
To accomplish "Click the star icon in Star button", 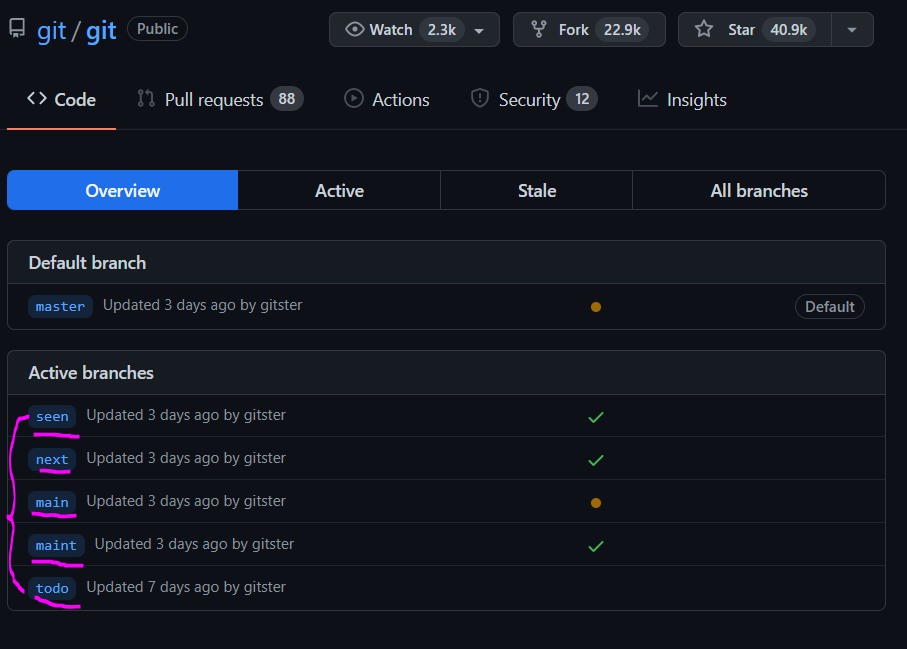I will pos(704,29).
